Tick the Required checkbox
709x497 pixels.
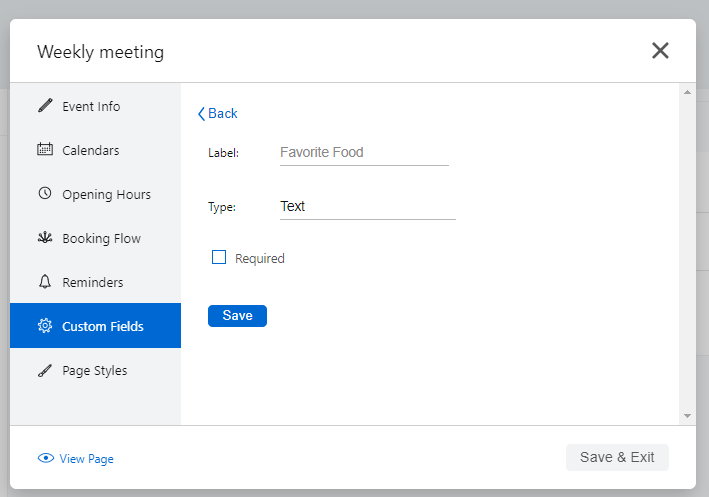point(219,257)
